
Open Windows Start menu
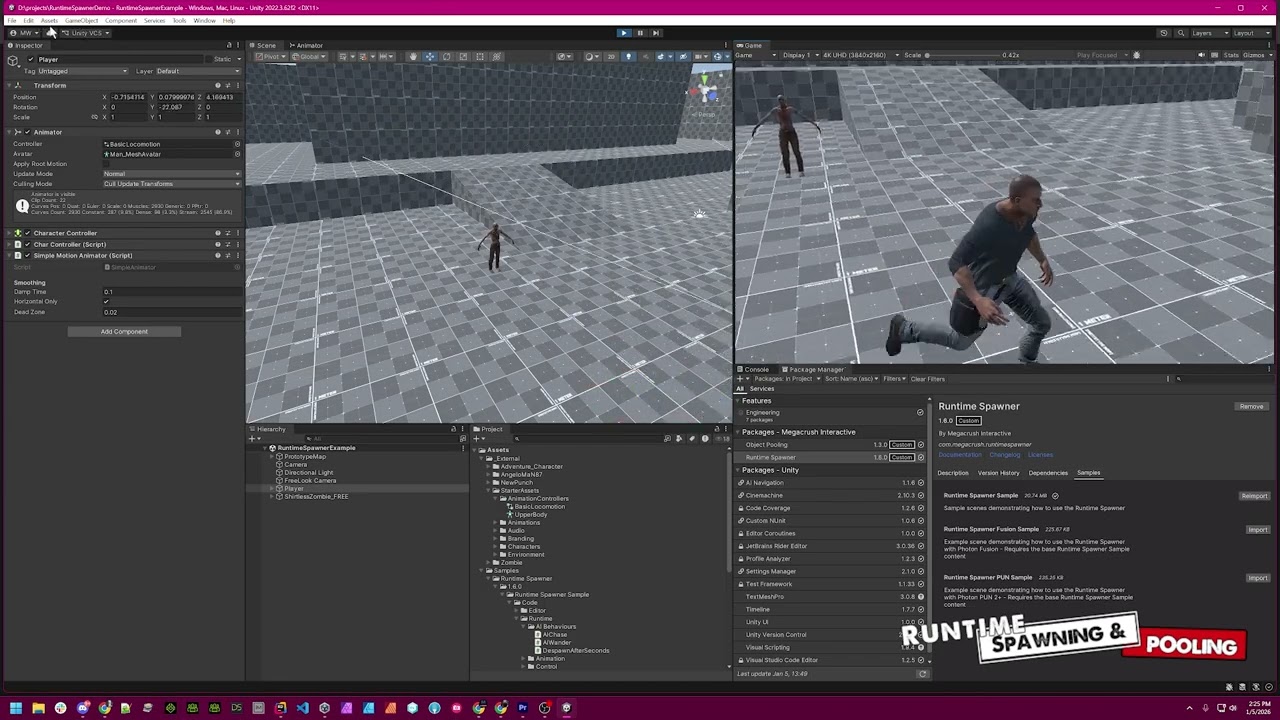coord(16,708)
